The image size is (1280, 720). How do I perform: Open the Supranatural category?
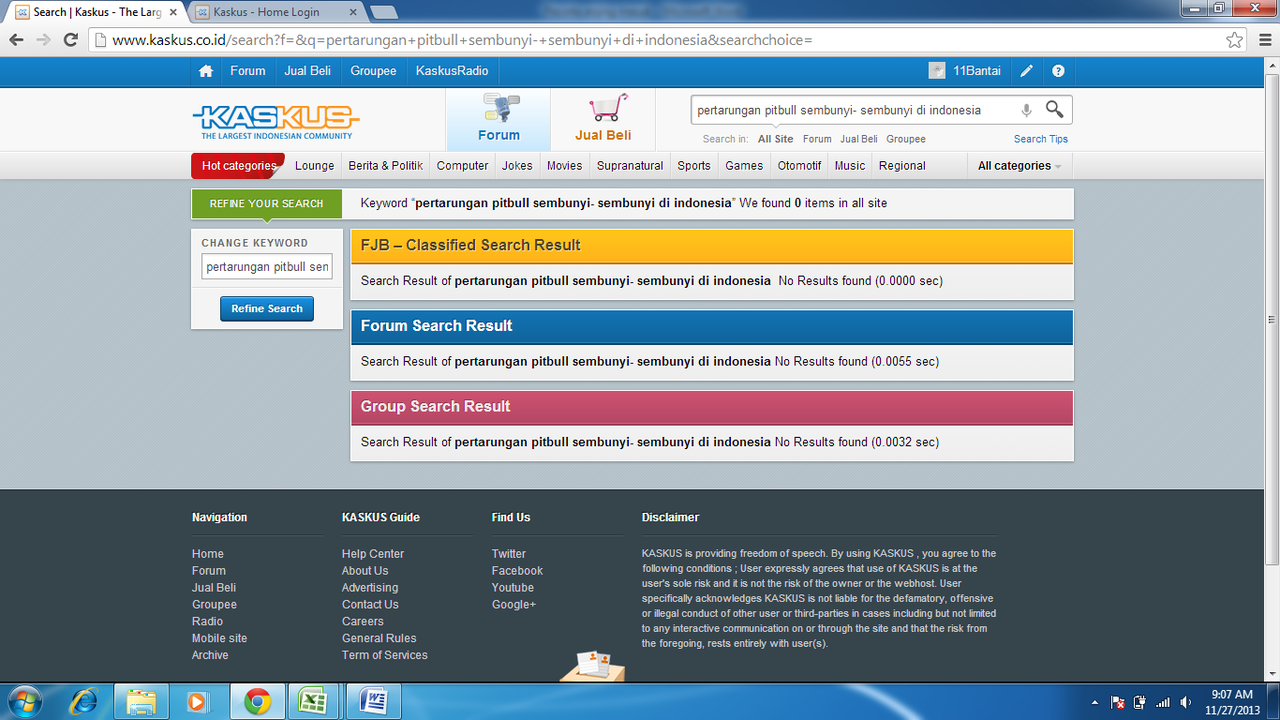[x=630, y=166]
